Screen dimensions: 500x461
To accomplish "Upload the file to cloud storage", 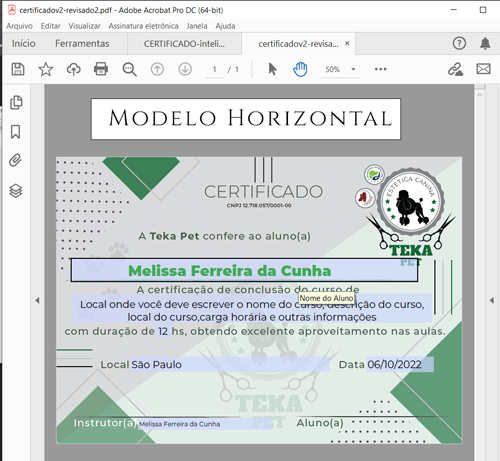I will coord(73,69).
